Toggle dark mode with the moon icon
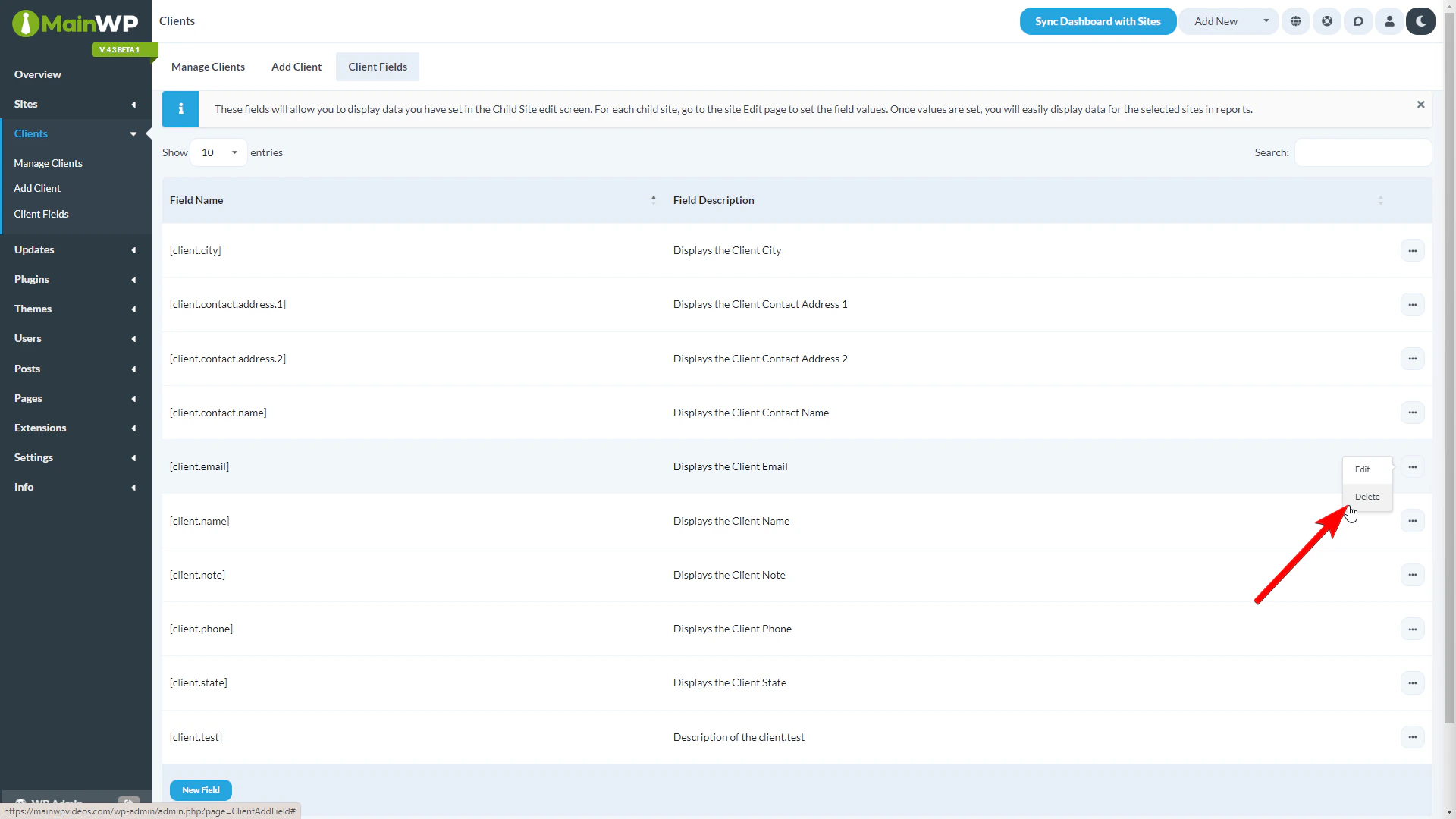This screenshot has height=819, width=1456. (1420, 21)
